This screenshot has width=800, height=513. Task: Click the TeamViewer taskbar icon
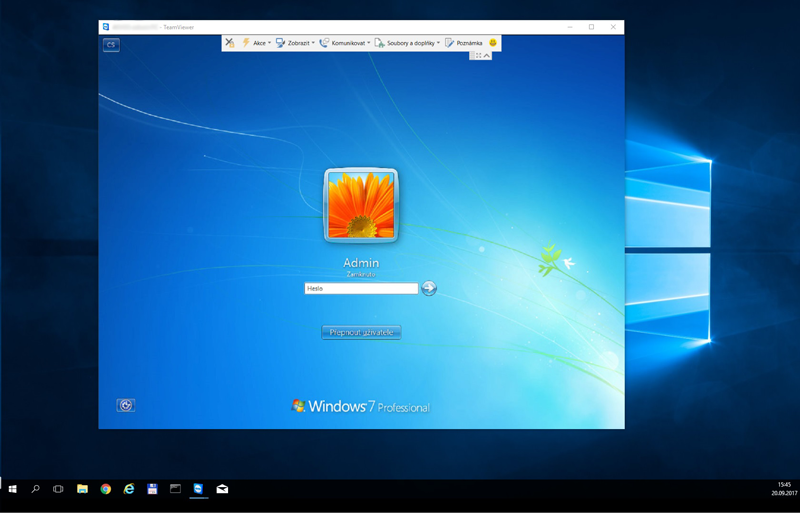click(x=198, y=489)
